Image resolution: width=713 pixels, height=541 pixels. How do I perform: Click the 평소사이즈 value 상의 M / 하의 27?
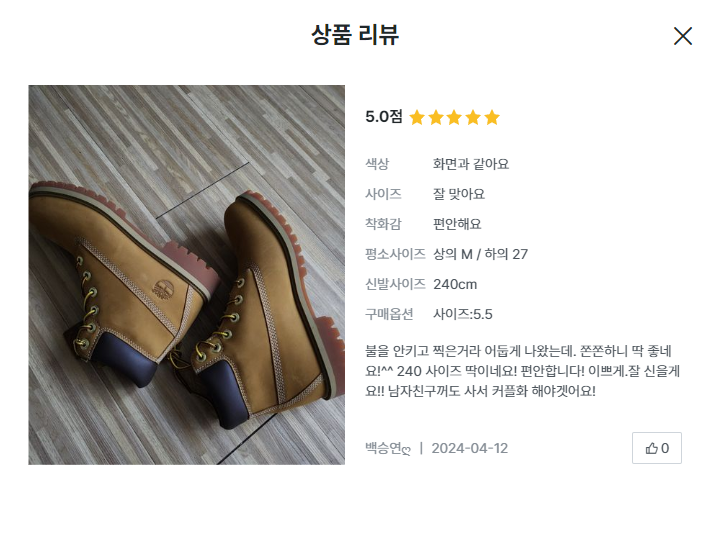pyautogui.click(x=480, y=254)
